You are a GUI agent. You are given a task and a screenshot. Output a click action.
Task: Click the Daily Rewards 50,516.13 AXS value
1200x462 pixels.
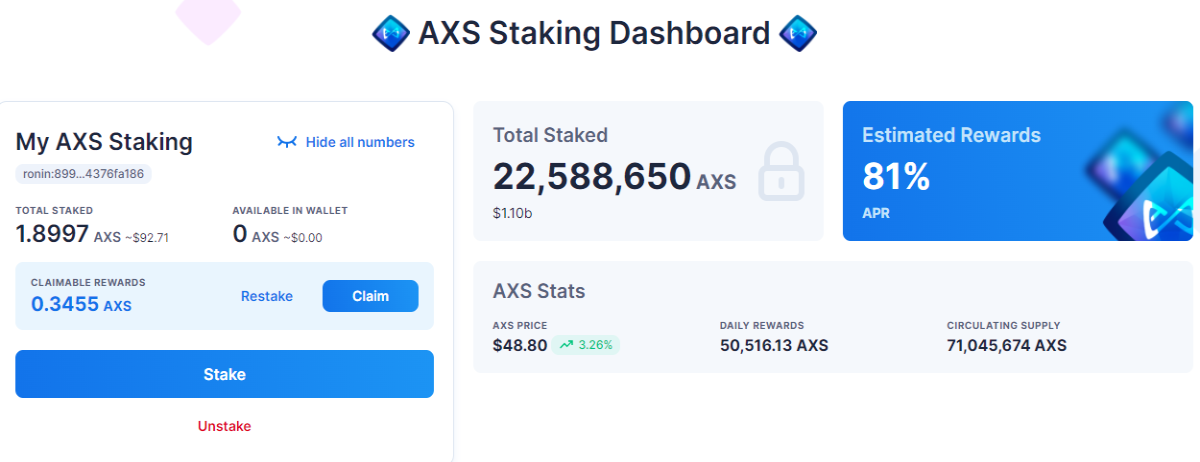click(774, 345)
